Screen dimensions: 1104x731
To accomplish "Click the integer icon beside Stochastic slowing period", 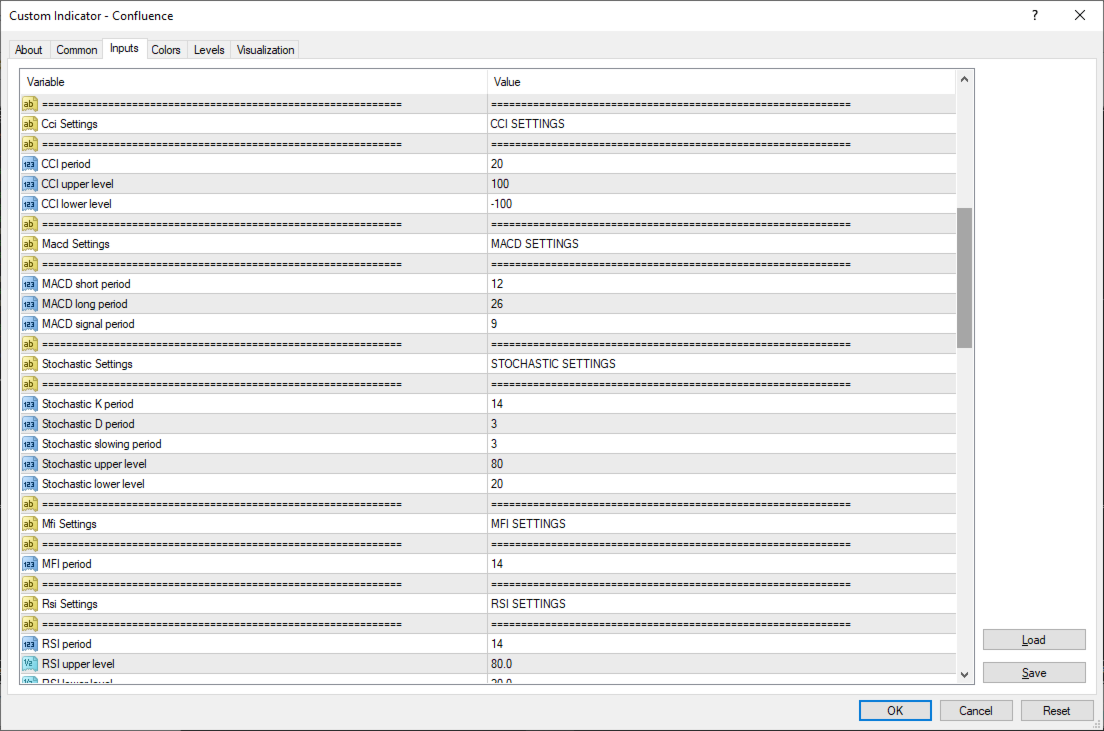I will [x=29, y=444].
